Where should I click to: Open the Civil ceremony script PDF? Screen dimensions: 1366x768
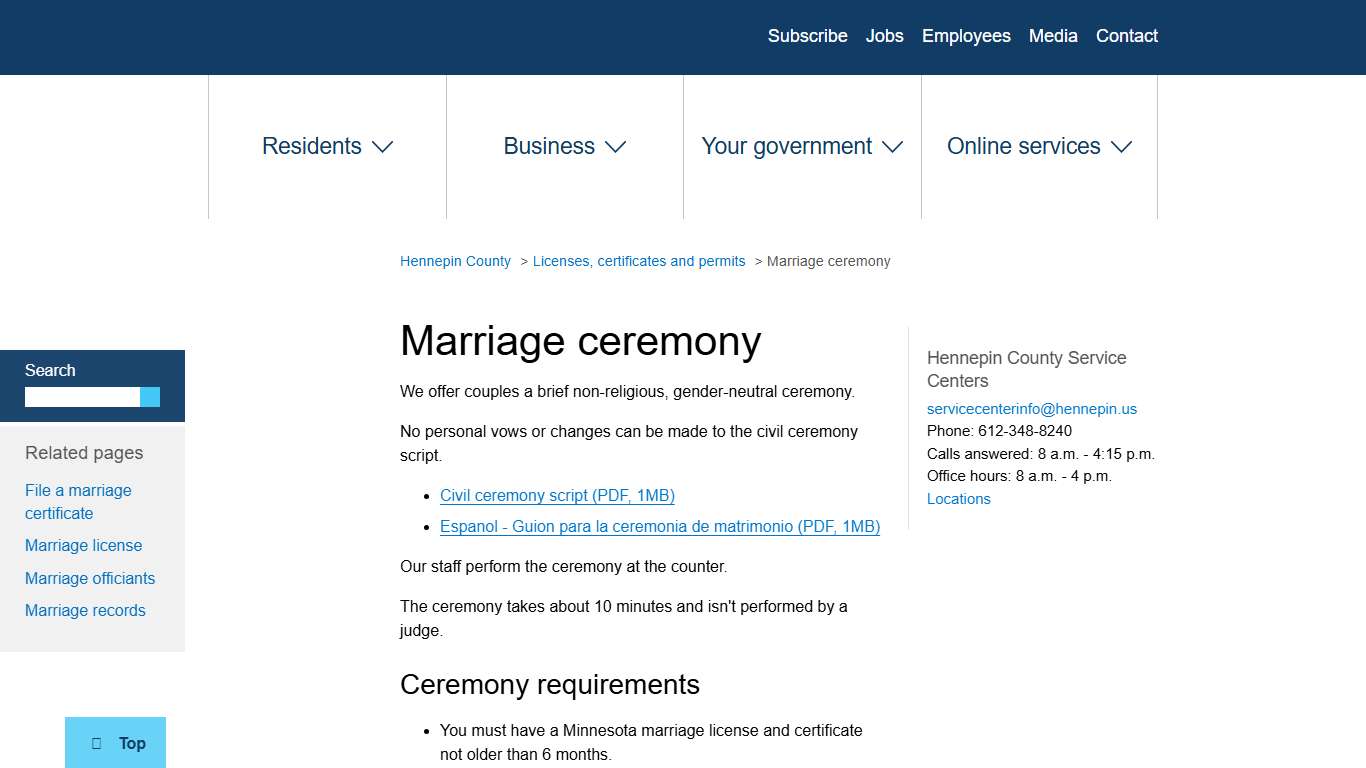tap(557, 495)
